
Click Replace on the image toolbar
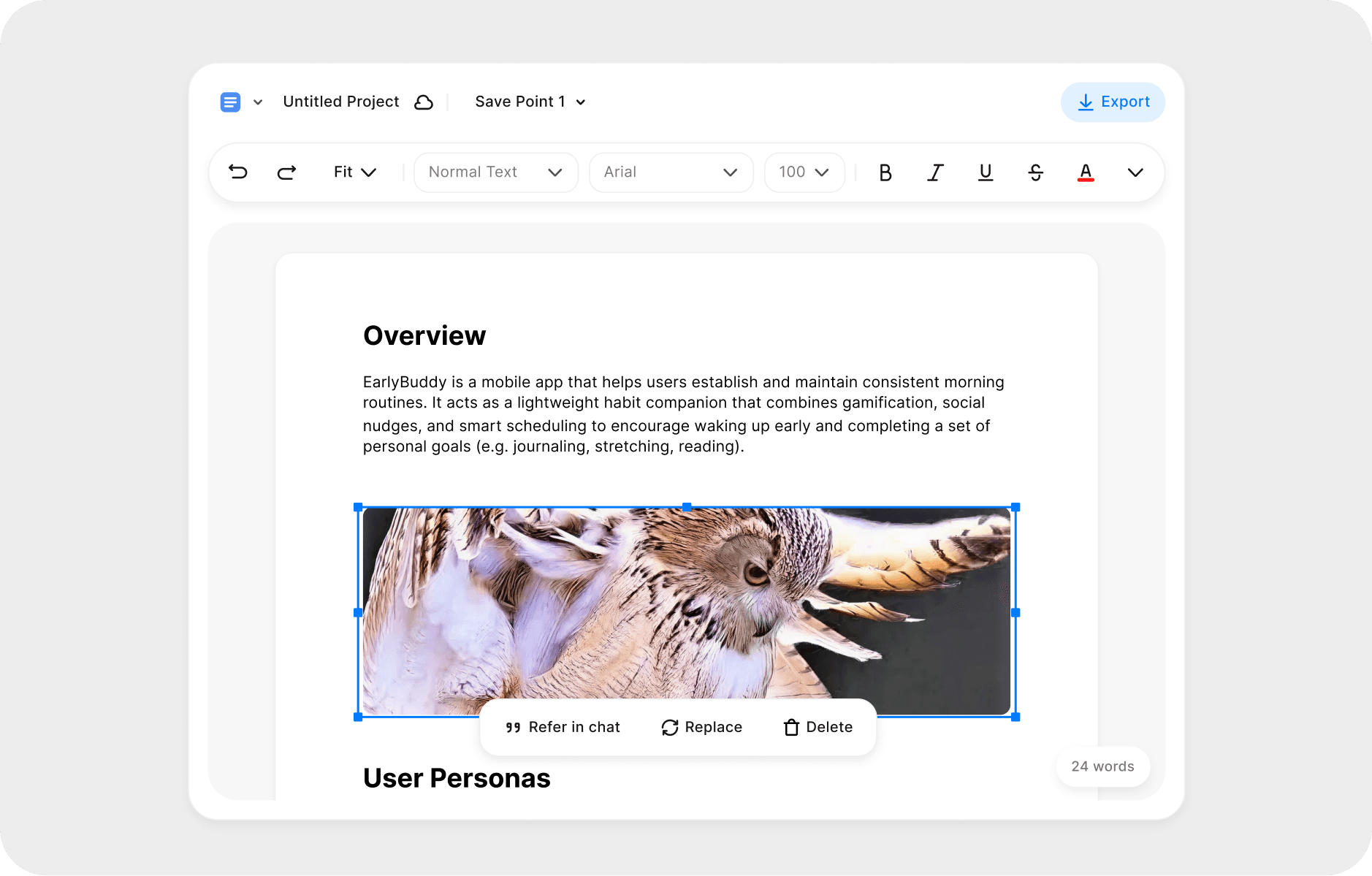point(702,728)
